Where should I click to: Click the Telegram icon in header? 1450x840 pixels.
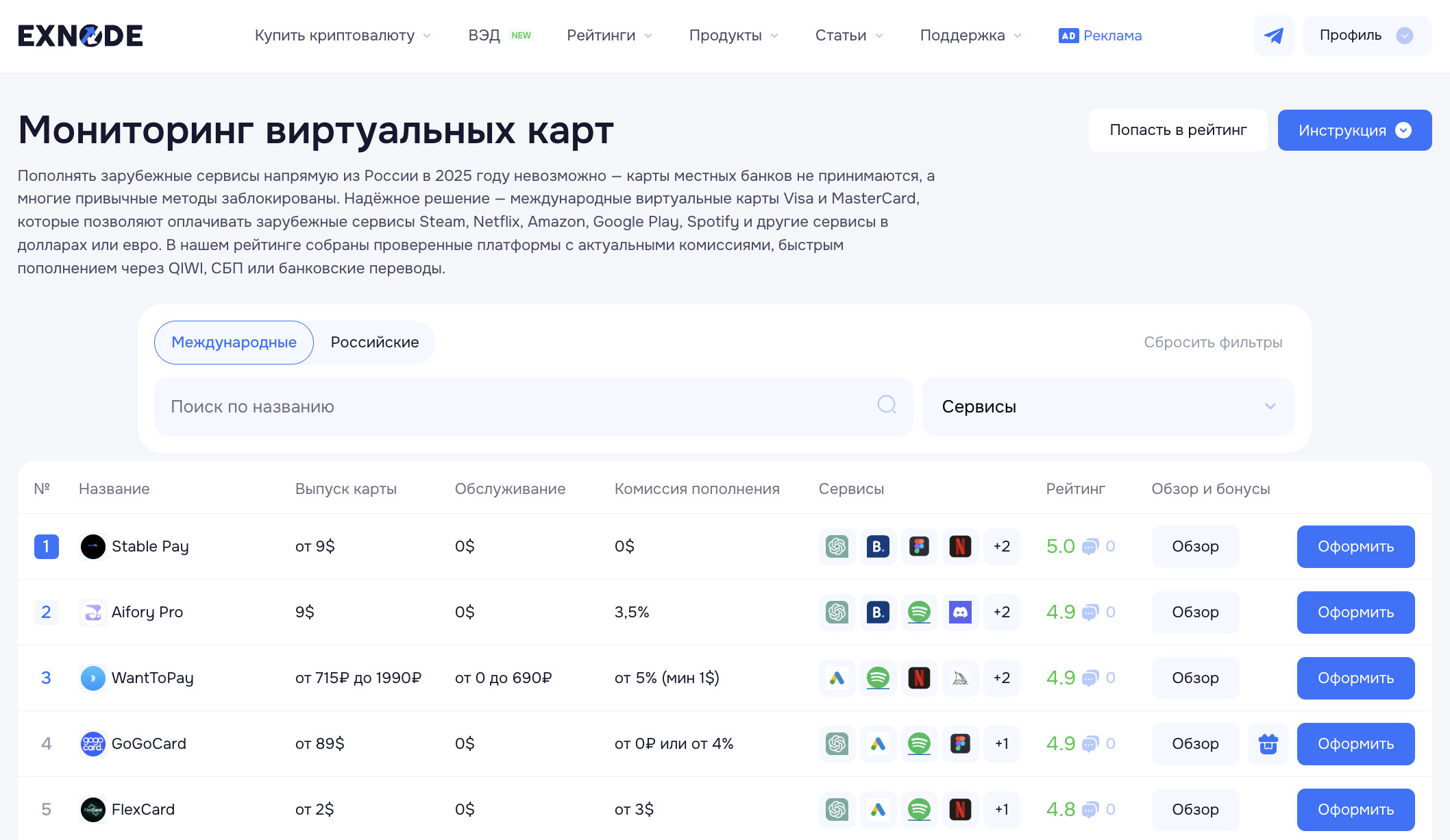pyautogui.click(x=1274, y=36)
